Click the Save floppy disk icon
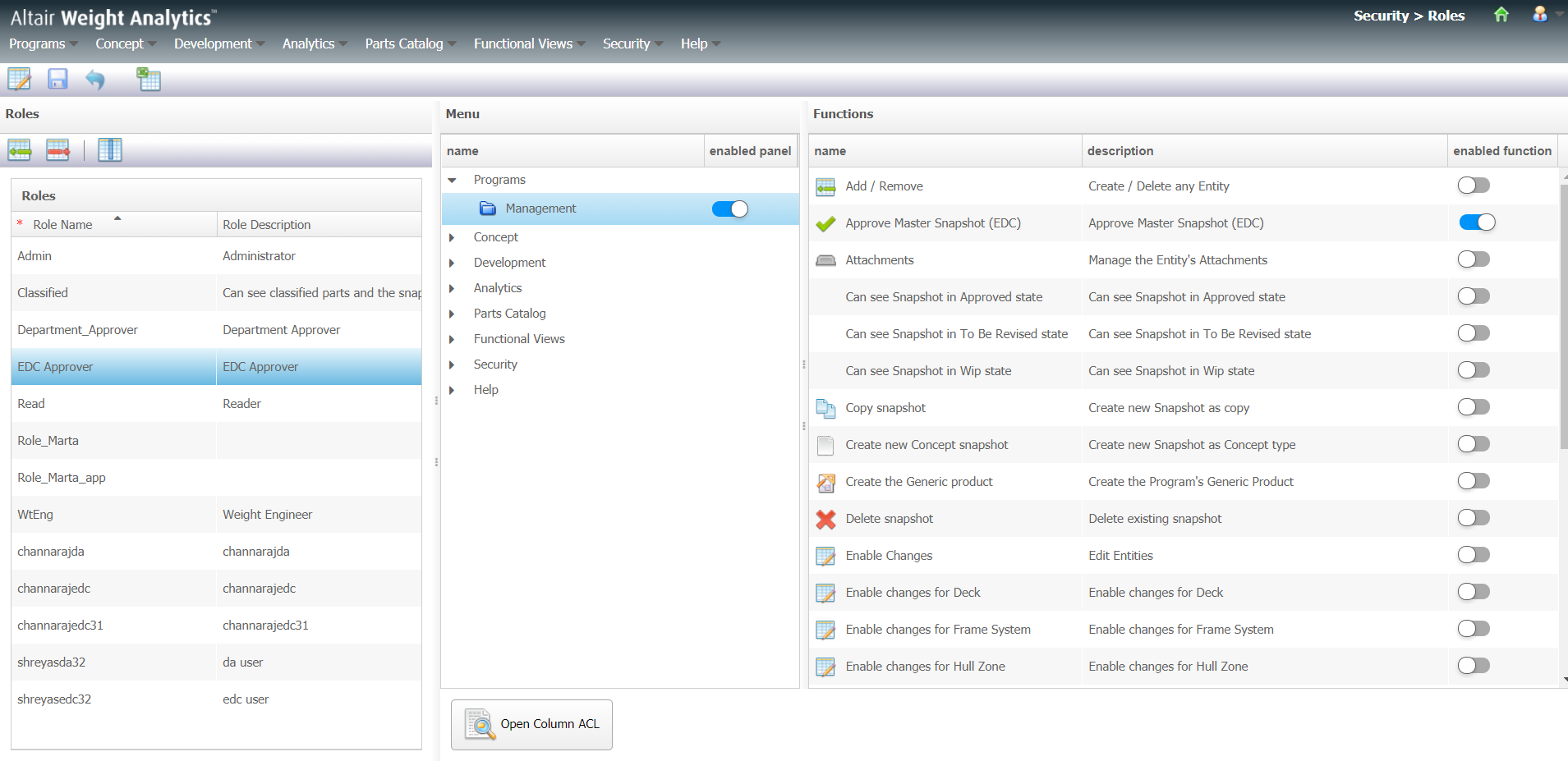The height and width of the screenshot is (761, 1568). 57,80
